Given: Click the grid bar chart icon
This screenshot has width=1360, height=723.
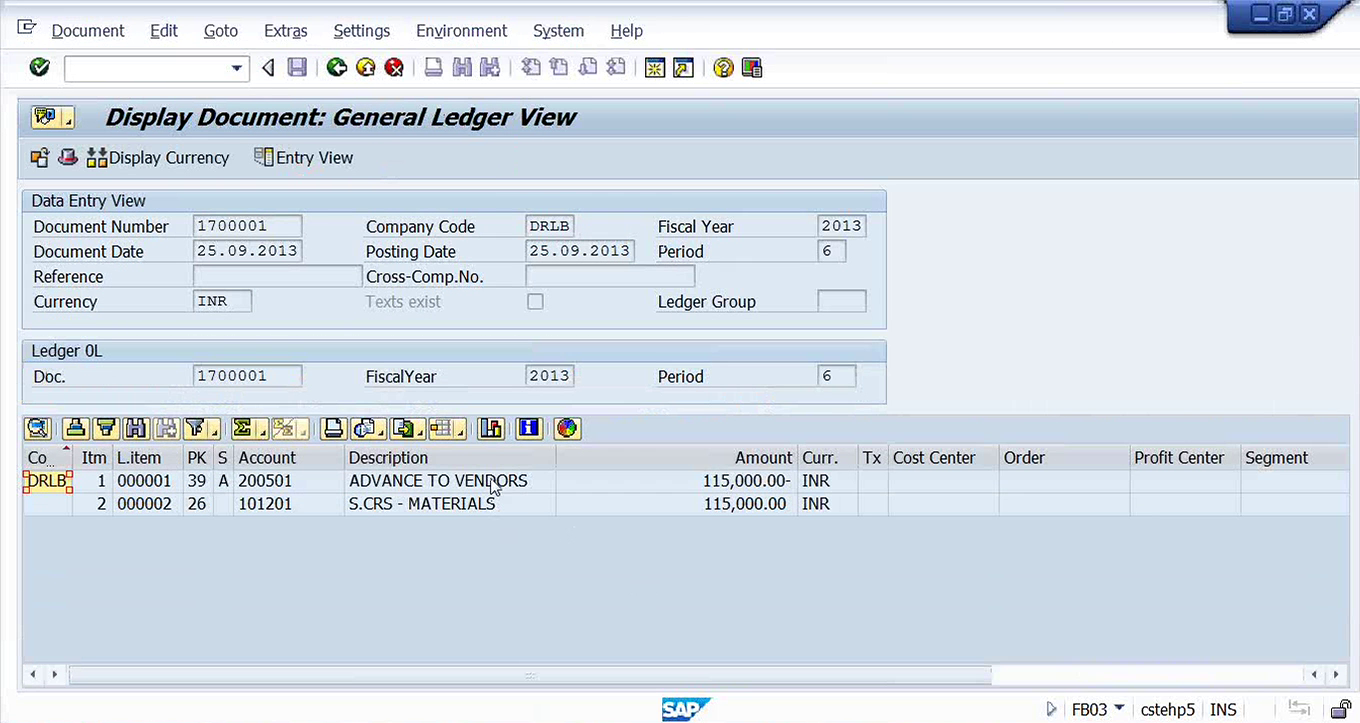Looking at the screenshot, I should pyautogui.click(x=490, y=429).
